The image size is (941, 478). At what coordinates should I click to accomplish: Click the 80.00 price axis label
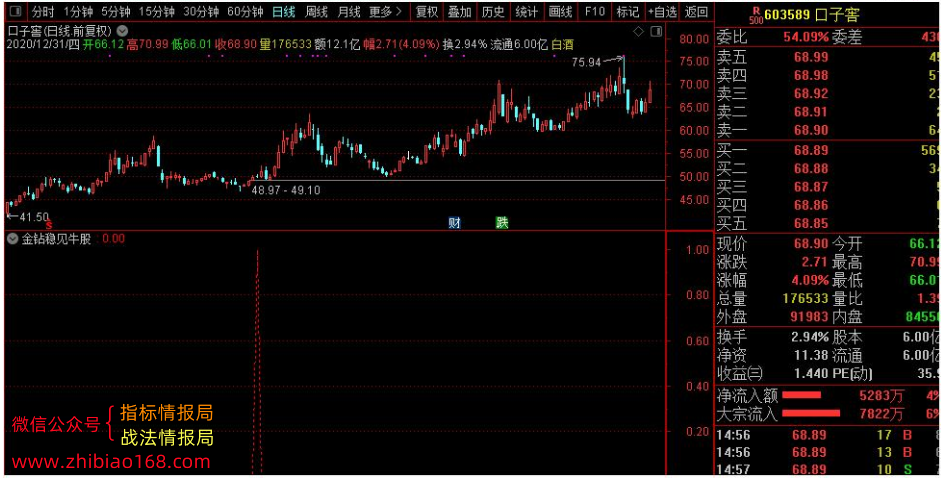694,39
